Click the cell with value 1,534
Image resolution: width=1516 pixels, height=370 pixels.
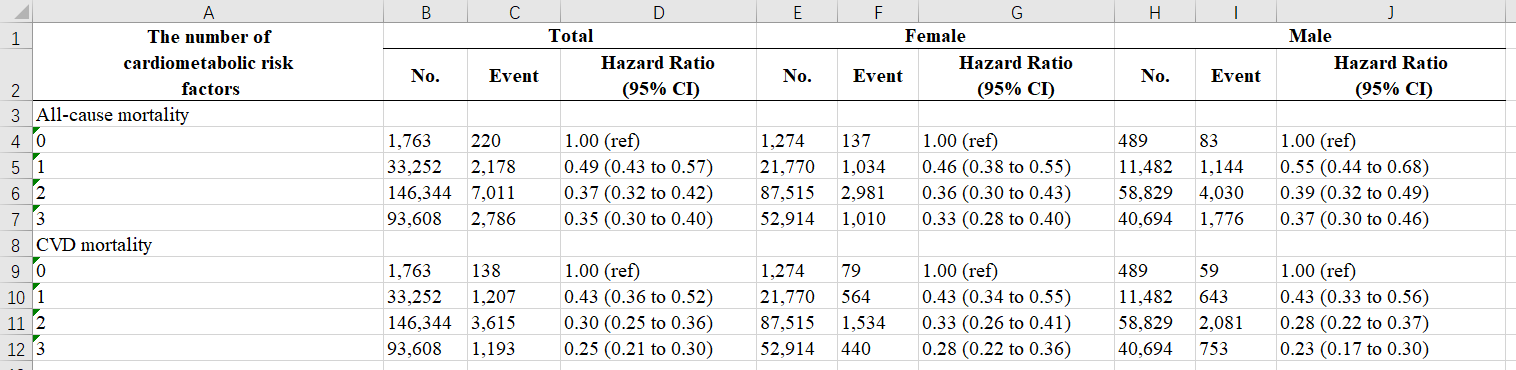[877, 322]
